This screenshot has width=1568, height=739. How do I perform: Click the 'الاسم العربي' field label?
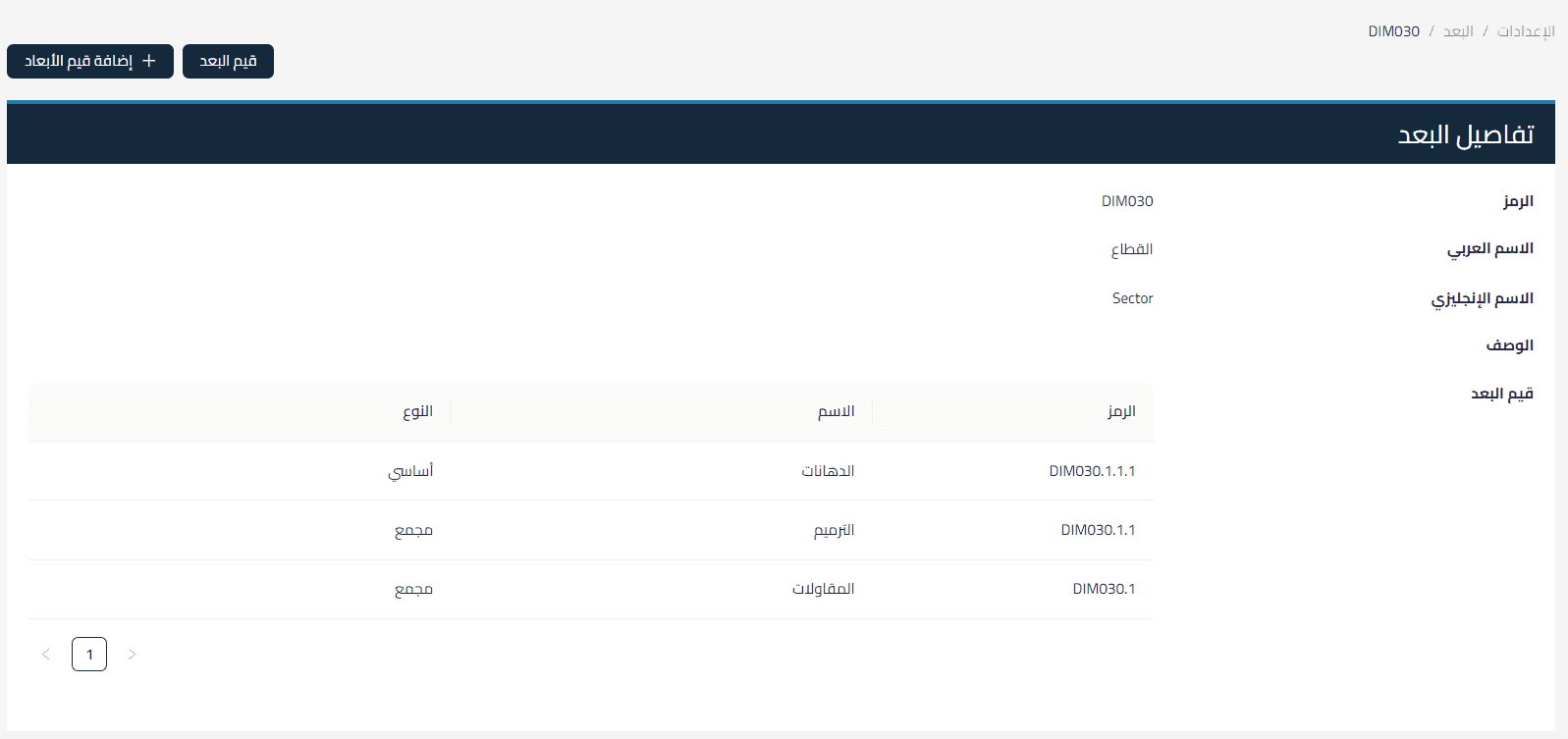point(1489,248)
